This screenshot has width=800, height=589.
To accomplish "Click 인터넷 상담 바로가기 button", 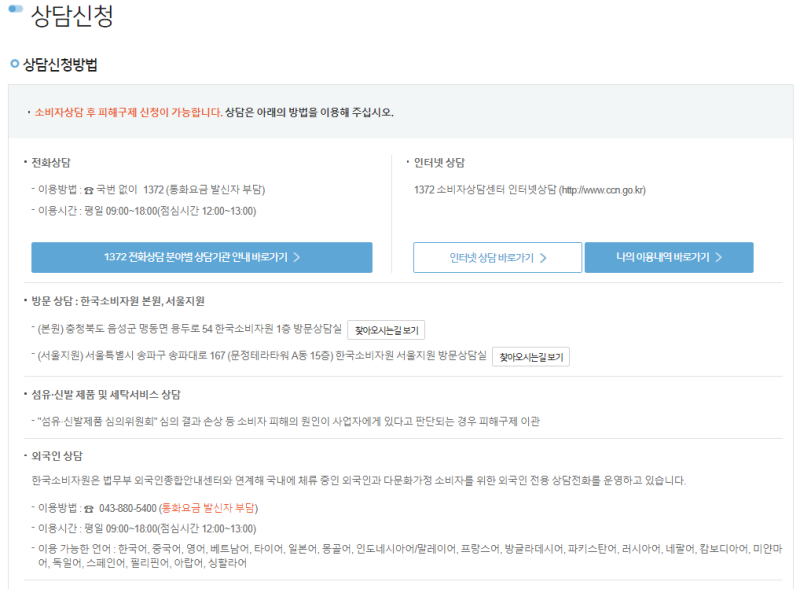I will 497,257.
